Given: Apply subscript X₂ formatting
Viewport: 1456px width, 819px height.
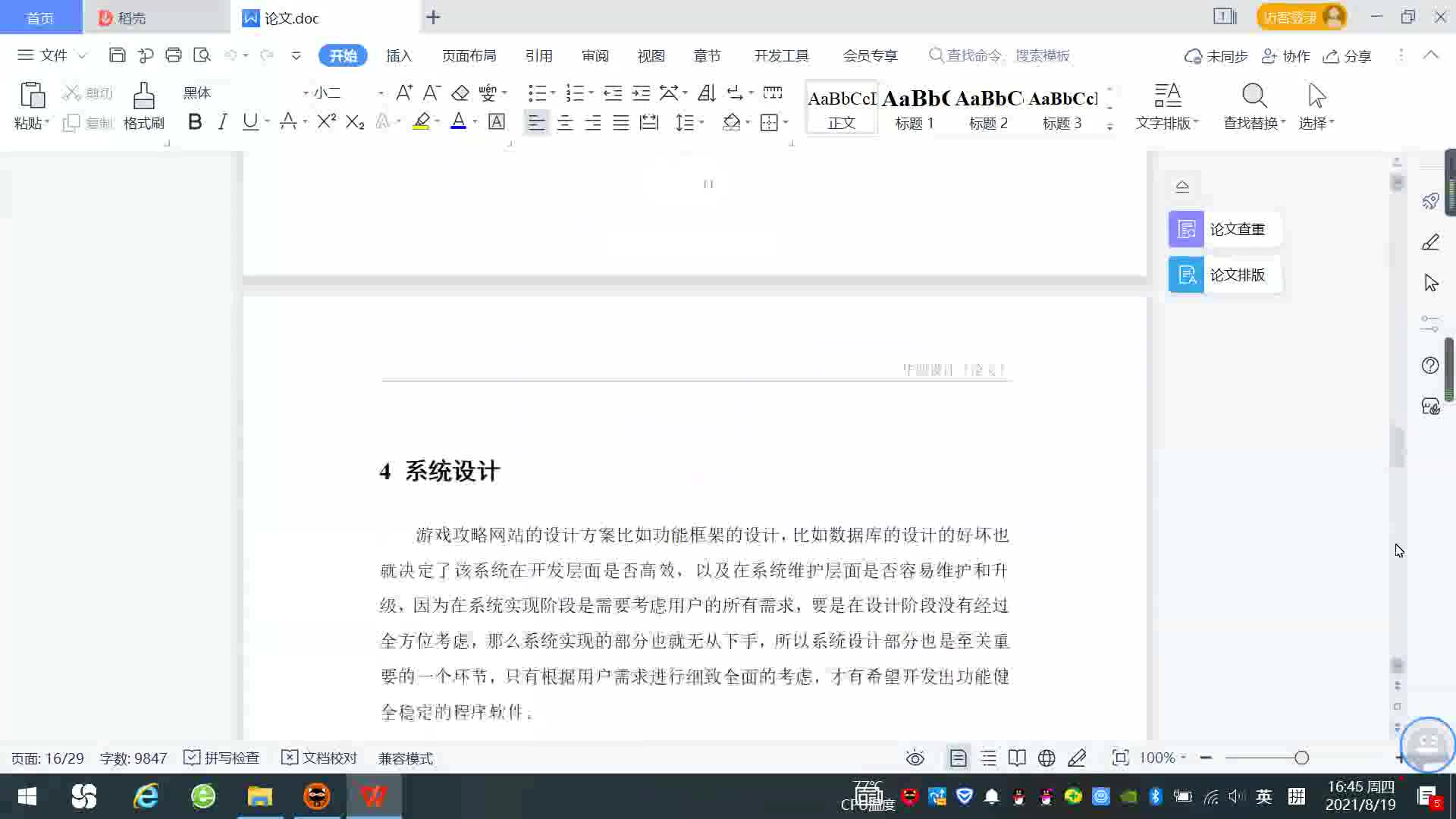Looking at the screenshot, I should pyautogui.click(x=354, y=121).
